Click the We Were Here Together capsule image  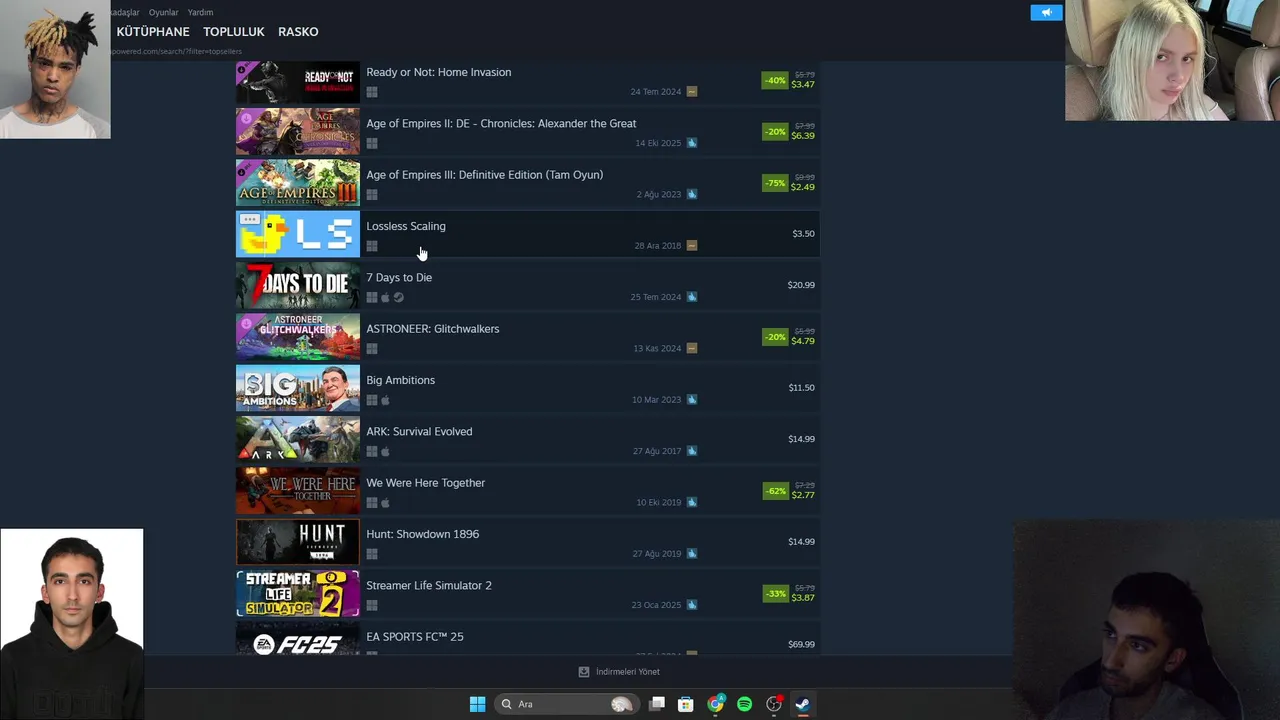pos(298,490)
